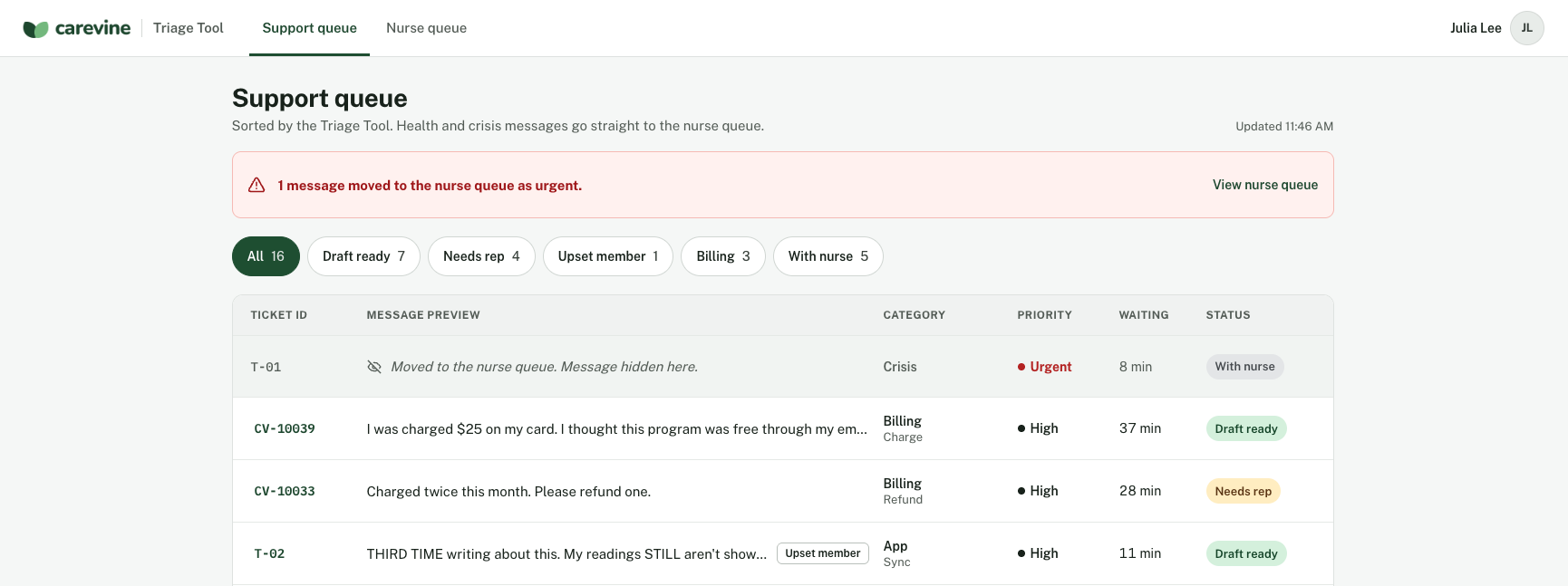Click the MESSAGE PREVIEW column header
Image resolution: width=1568 pixels, height=586 pixels.
(423, 315)
